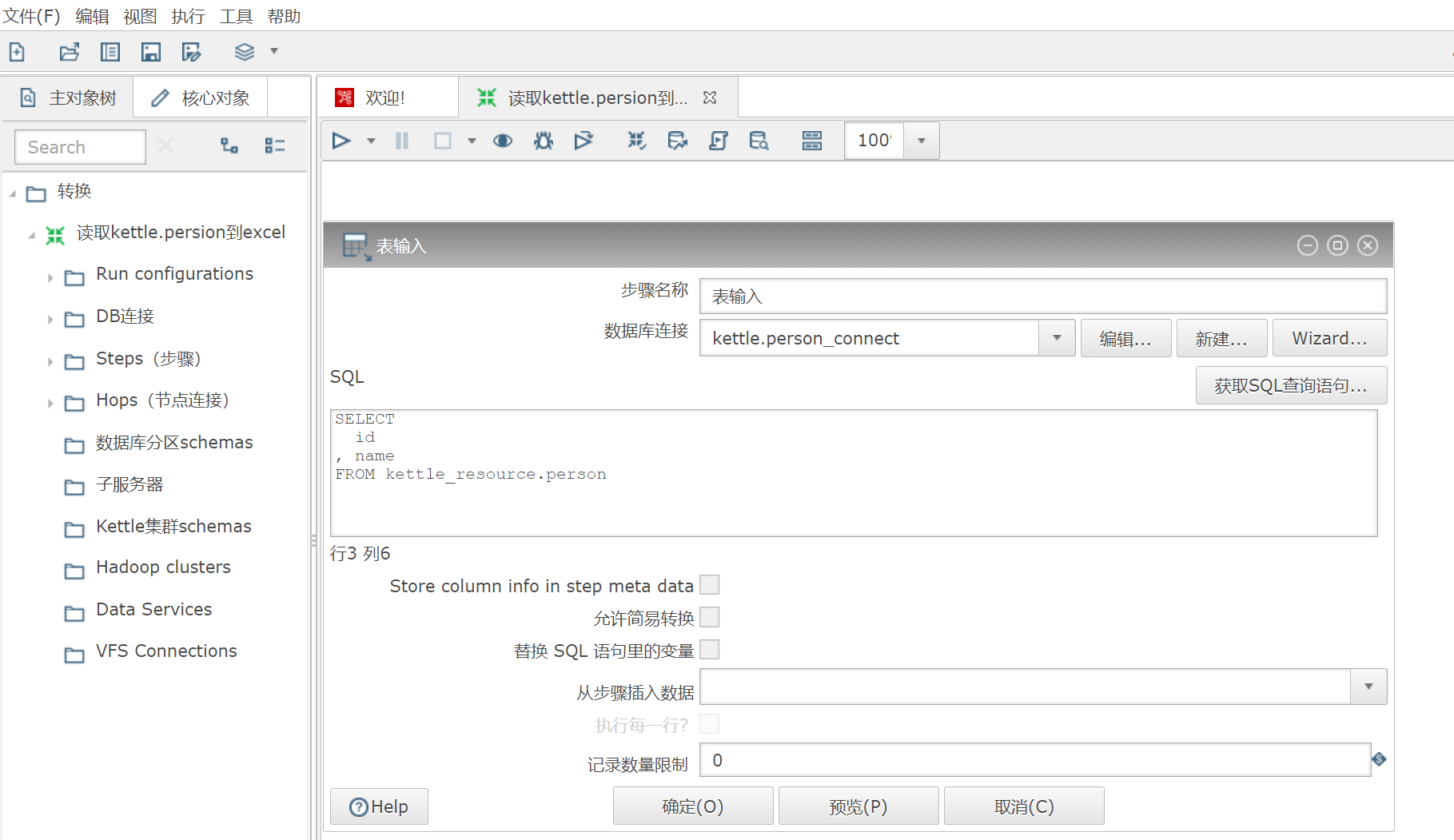Click the perspective layers icon
1454x840 pixels.
(245, 52)
